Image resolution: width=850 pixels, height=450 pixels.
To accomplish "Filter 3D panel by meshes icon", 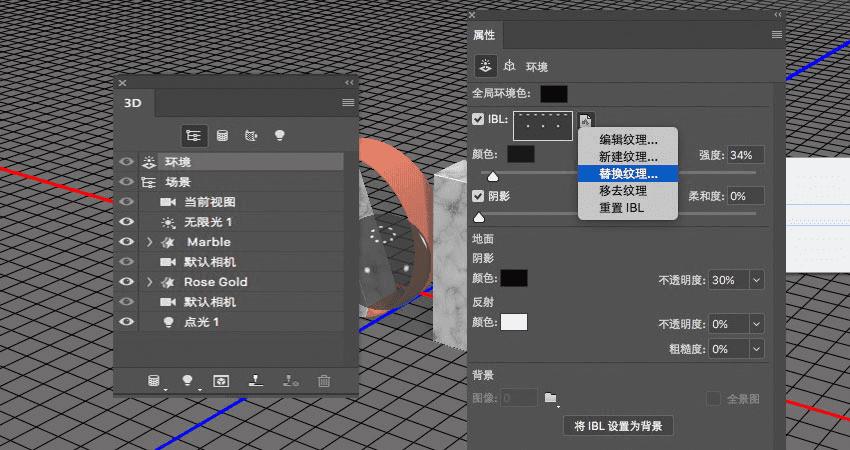I will click(222, 136).
